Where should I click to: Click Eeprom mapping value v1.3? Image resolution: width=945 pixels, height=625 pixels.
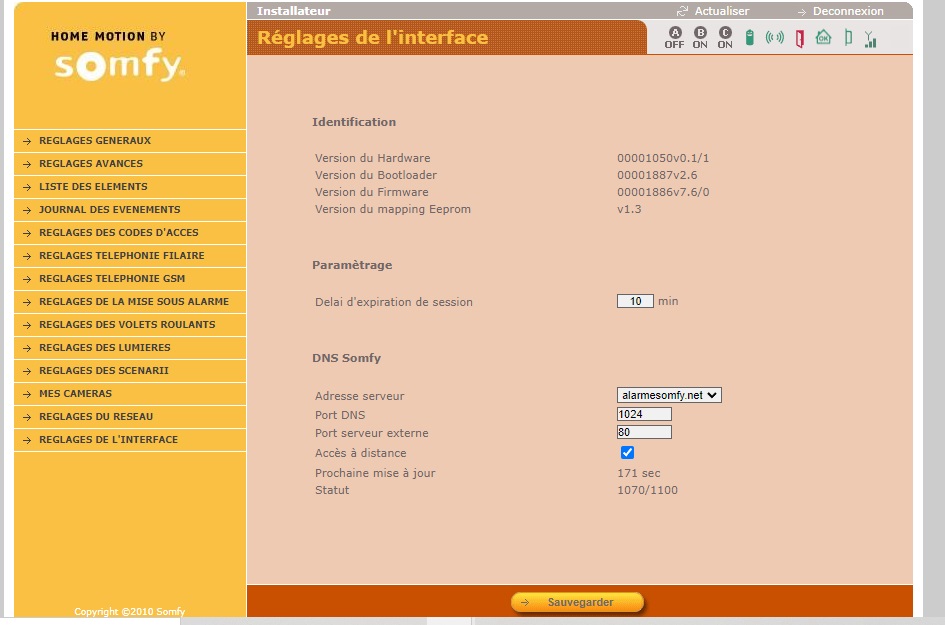(629, 209)
